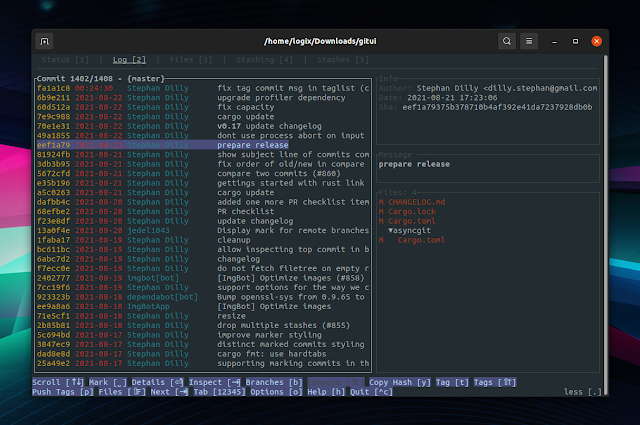Click the Push Tags [p] command
Screen dimensions: 640x425
pos(63,392)
